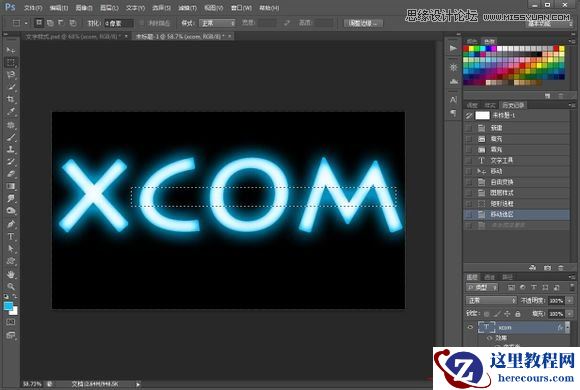The height and width of the screenshot is (390, 580).
Task: Choose add to selection mode icon
Action: [50, 23]
